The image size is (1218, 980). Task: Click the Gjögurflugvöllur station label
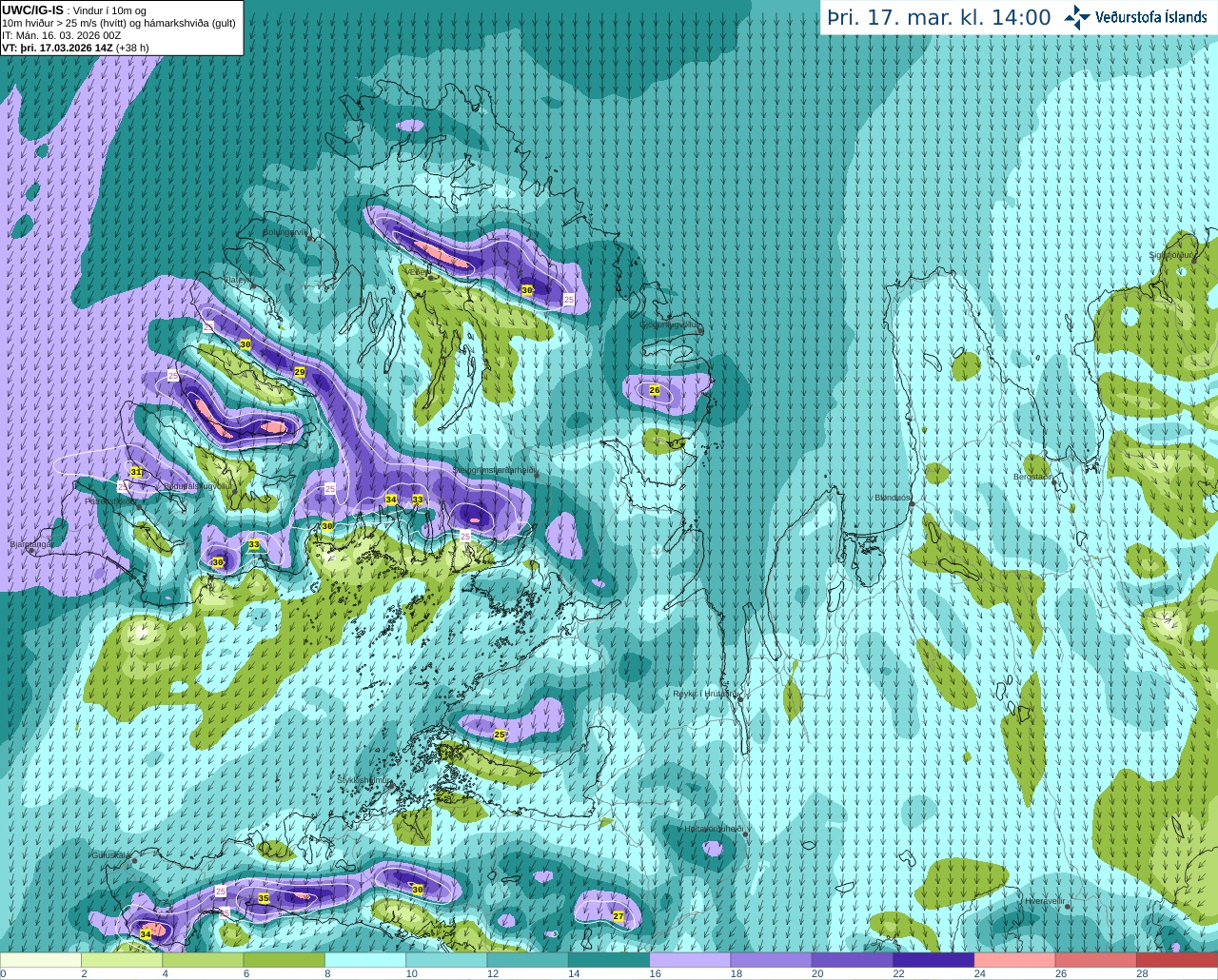coord(670,325)
